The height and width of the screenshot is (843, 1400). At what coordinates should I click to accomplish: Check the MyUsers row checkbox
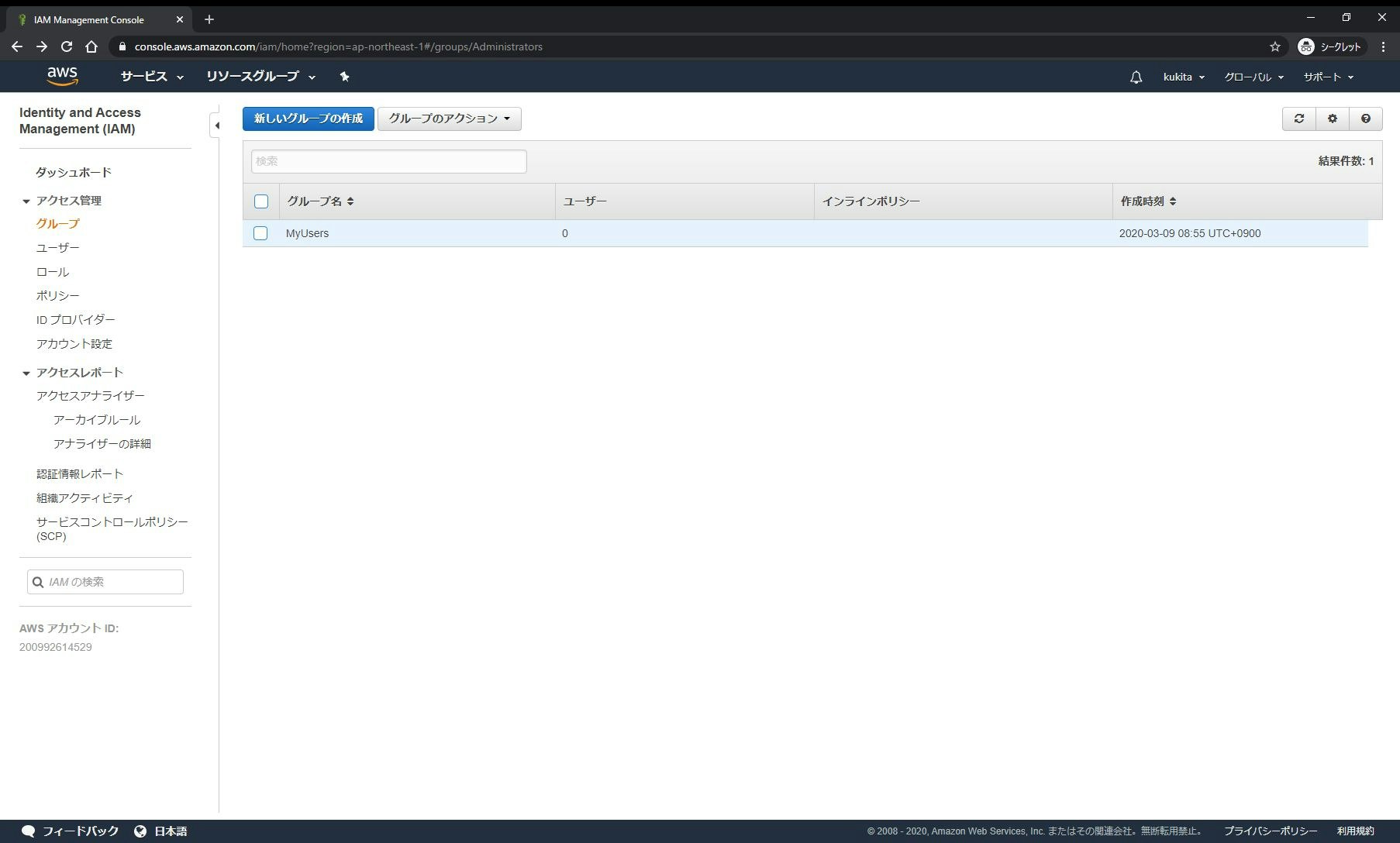(260, 233)
